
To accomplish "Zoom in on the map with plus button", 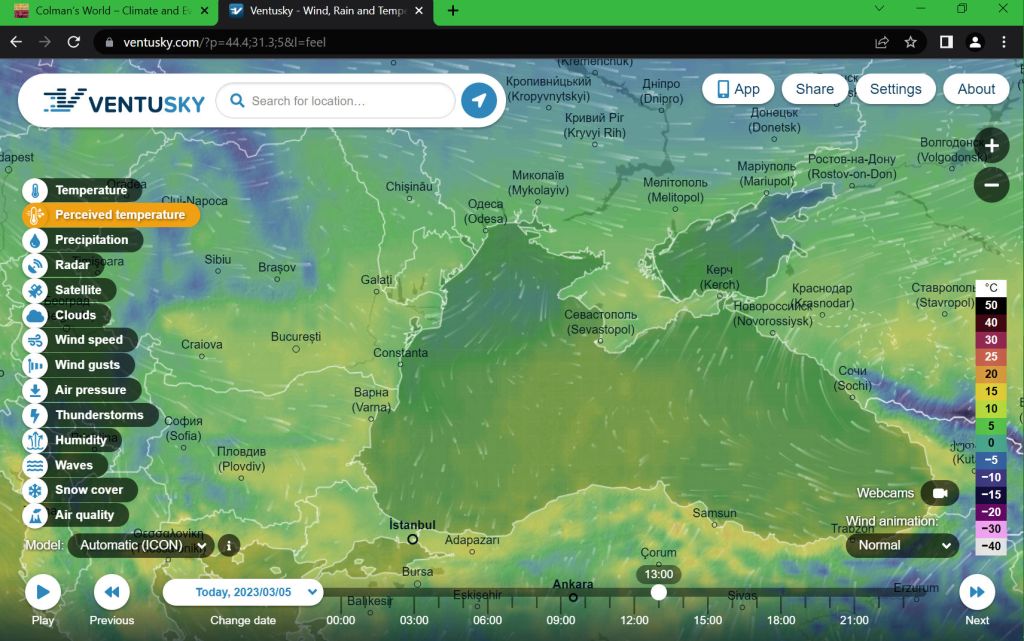I will click(991, 146).
